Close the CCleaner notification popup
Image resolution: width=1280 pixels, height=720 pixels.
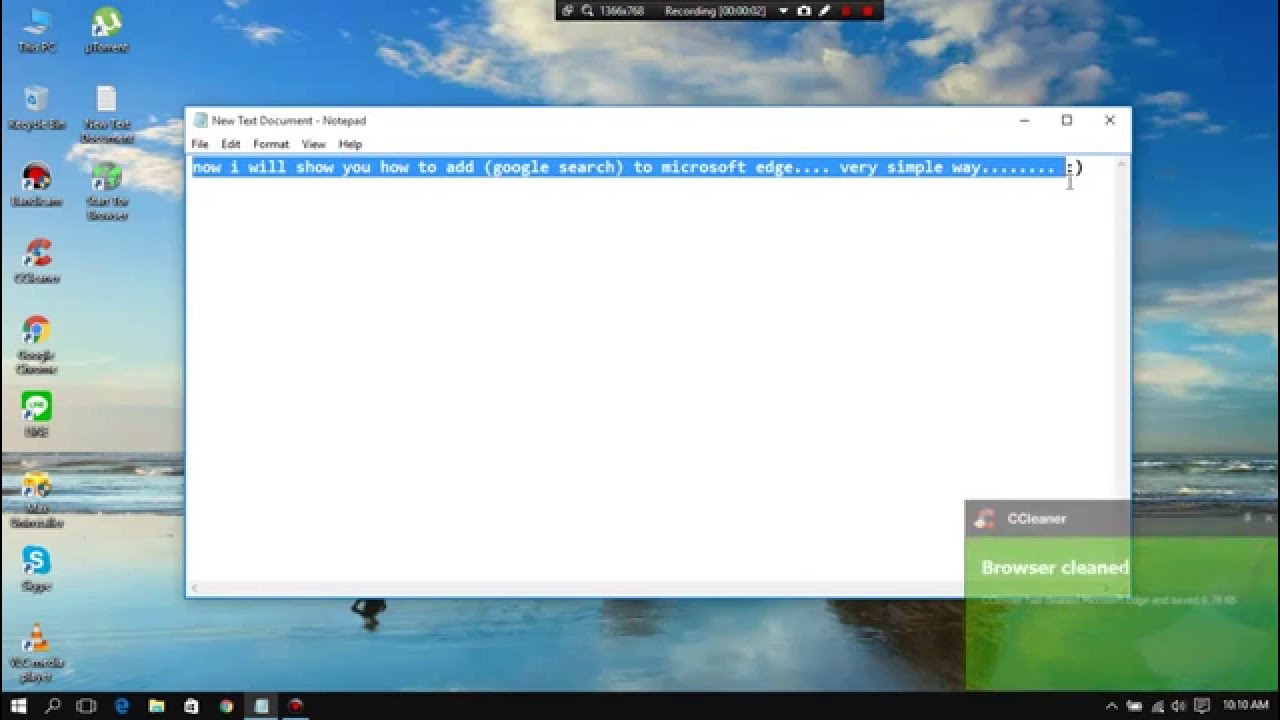point(1271,517)
